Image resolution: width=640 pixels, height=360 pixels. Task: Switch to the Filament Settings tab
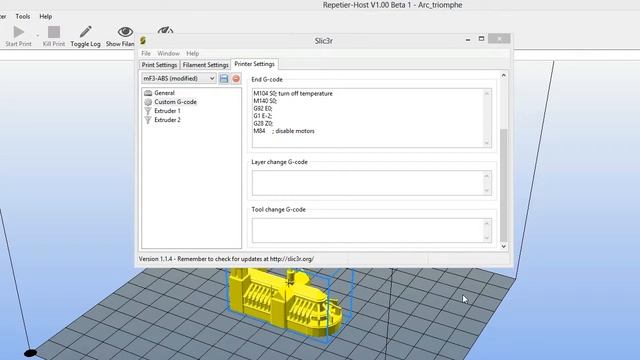[205, 65]
